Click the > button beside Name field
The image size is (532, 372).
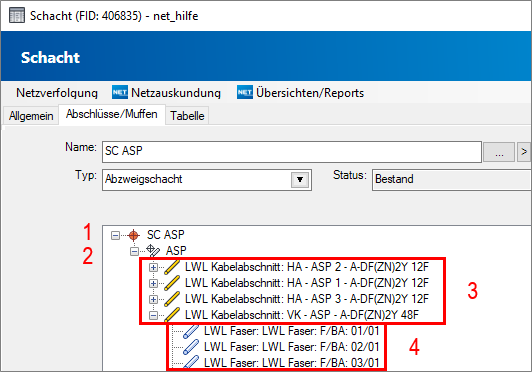(524, 152)
